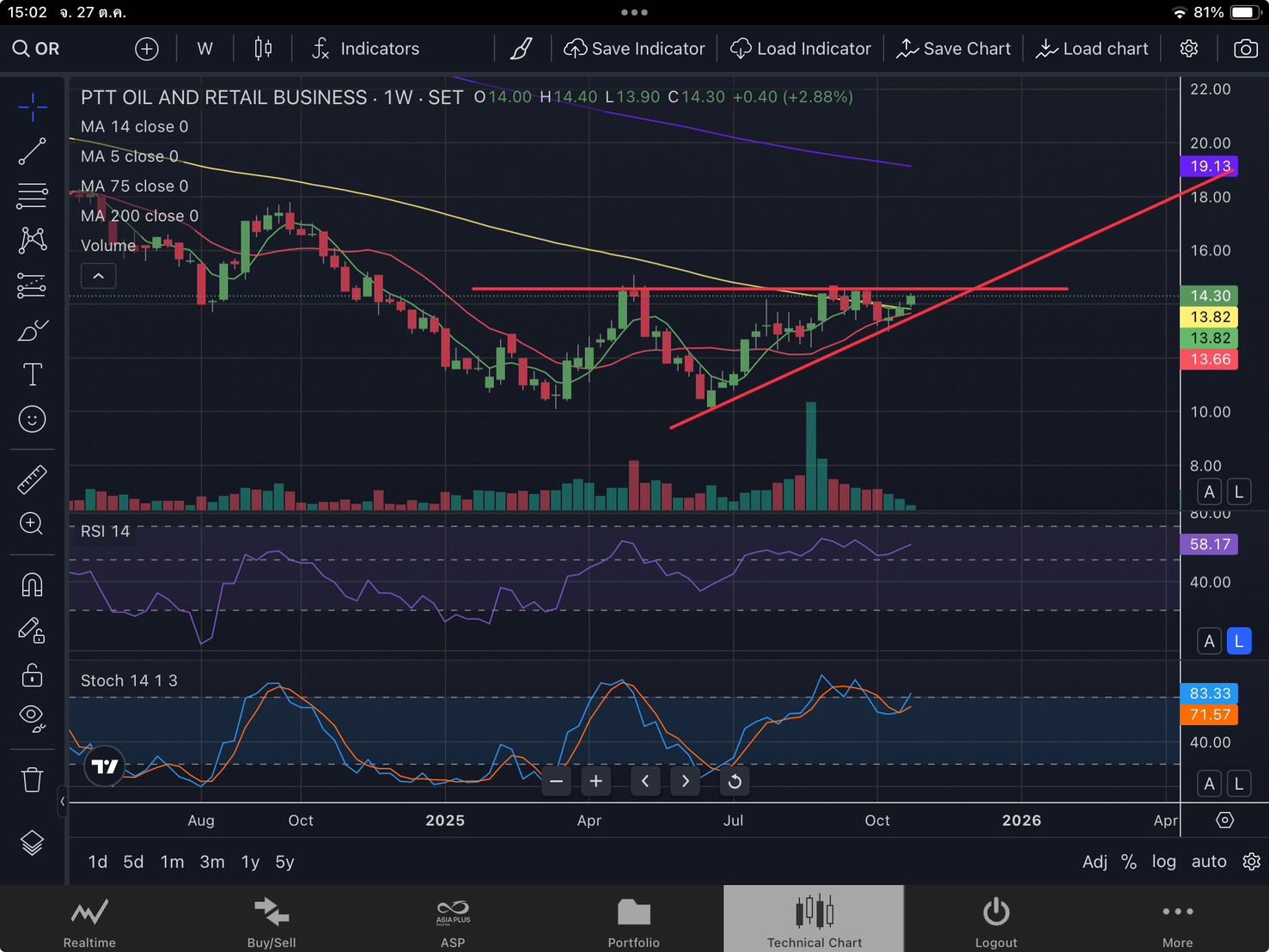Select the 3m time range
The image size is (1269, 952).
click(x=212, y=862)
